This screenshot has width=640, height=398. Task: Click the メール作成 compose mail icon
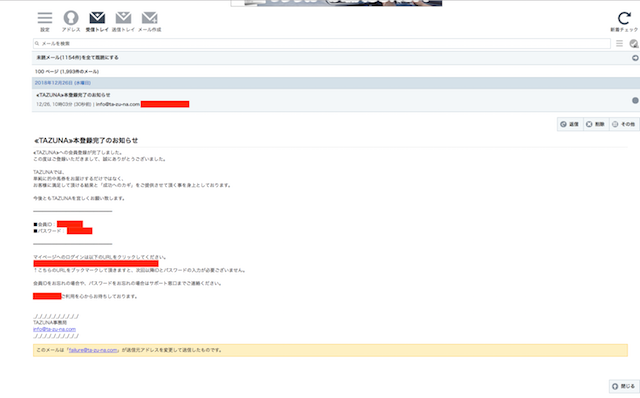click(x=149, y=18)
